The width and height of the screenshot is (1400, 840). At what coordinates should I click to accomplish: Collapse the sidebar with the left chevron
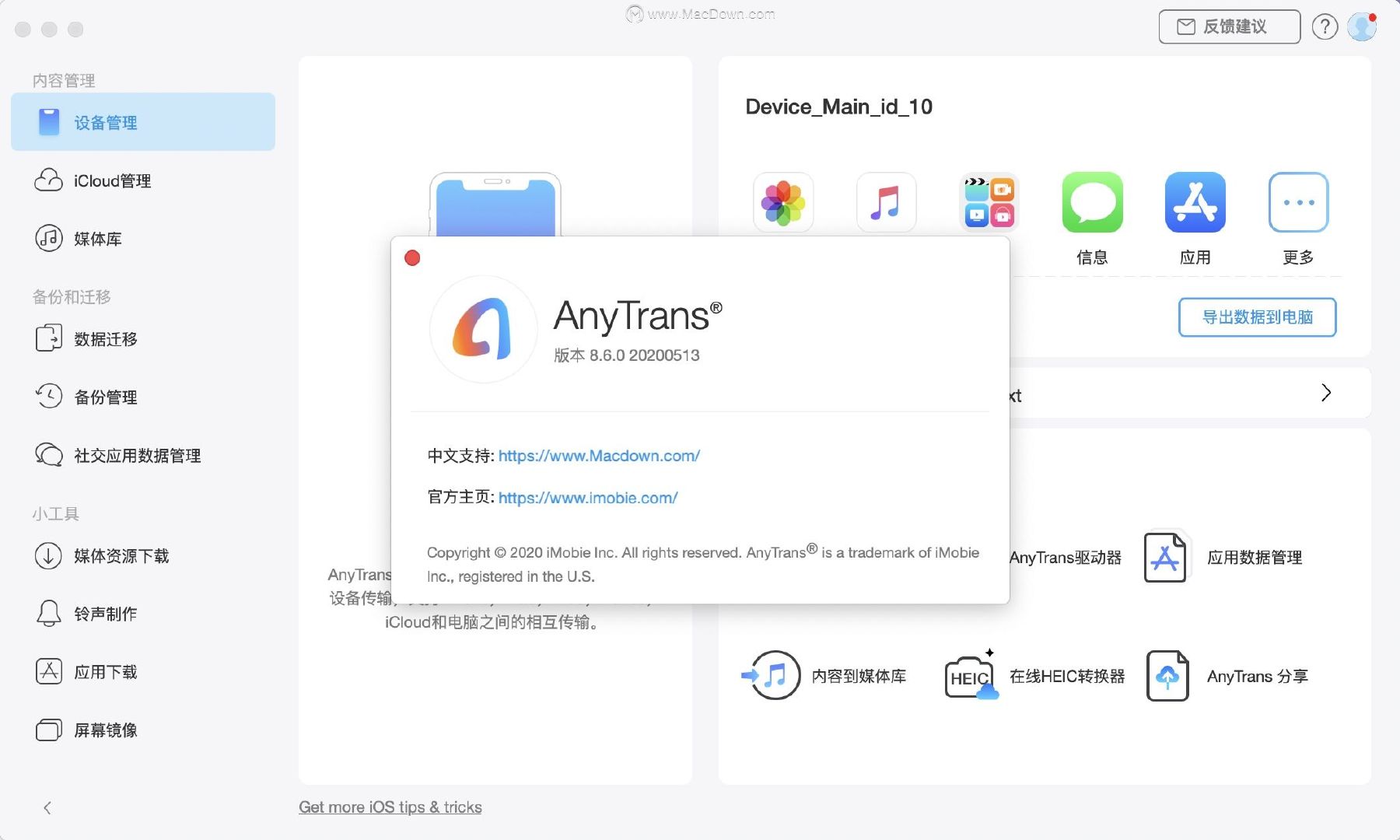pyautogui.click(x=47, y=808)
